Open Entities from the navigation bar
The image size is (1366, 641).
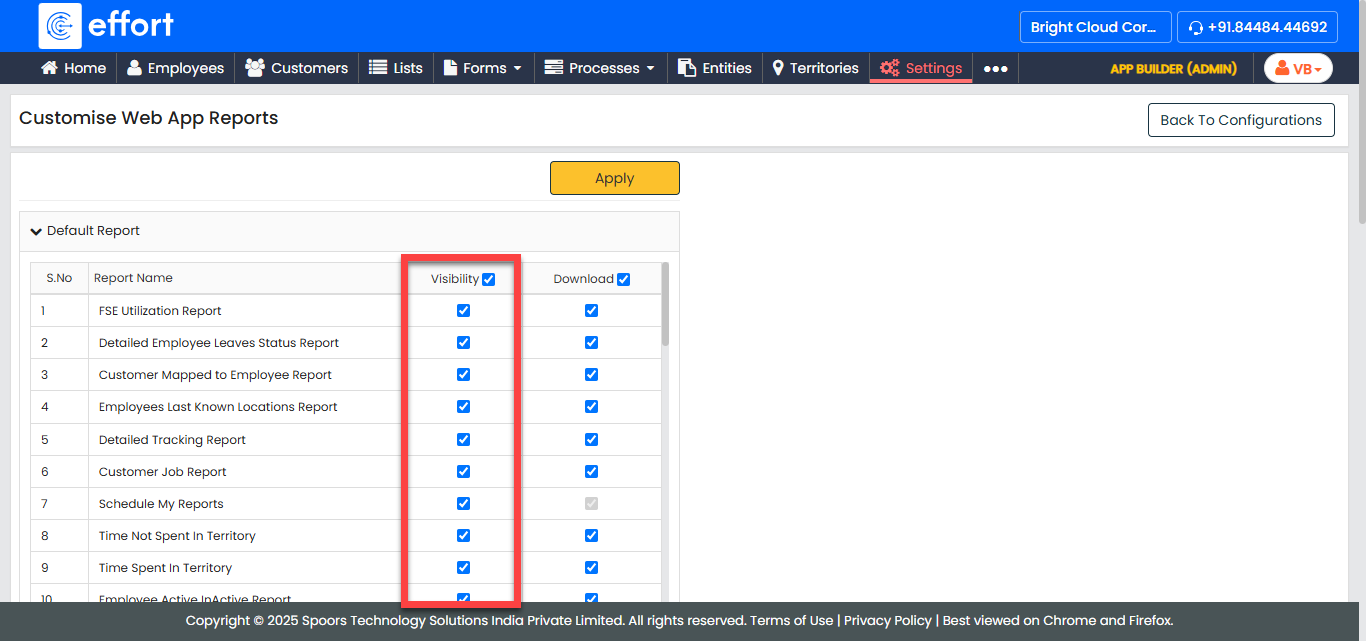[x=714, y=68]
